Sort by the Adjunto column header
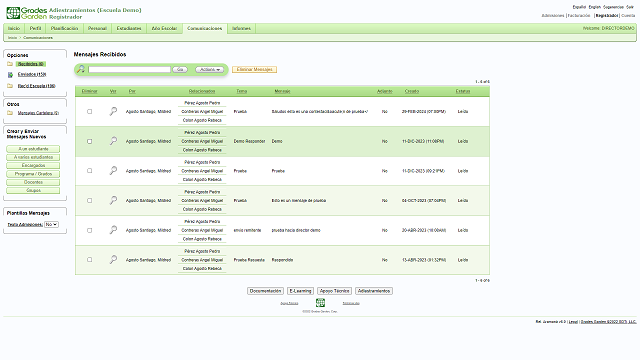Viewport: 640px width, 360px height. (x=384, y=91)
